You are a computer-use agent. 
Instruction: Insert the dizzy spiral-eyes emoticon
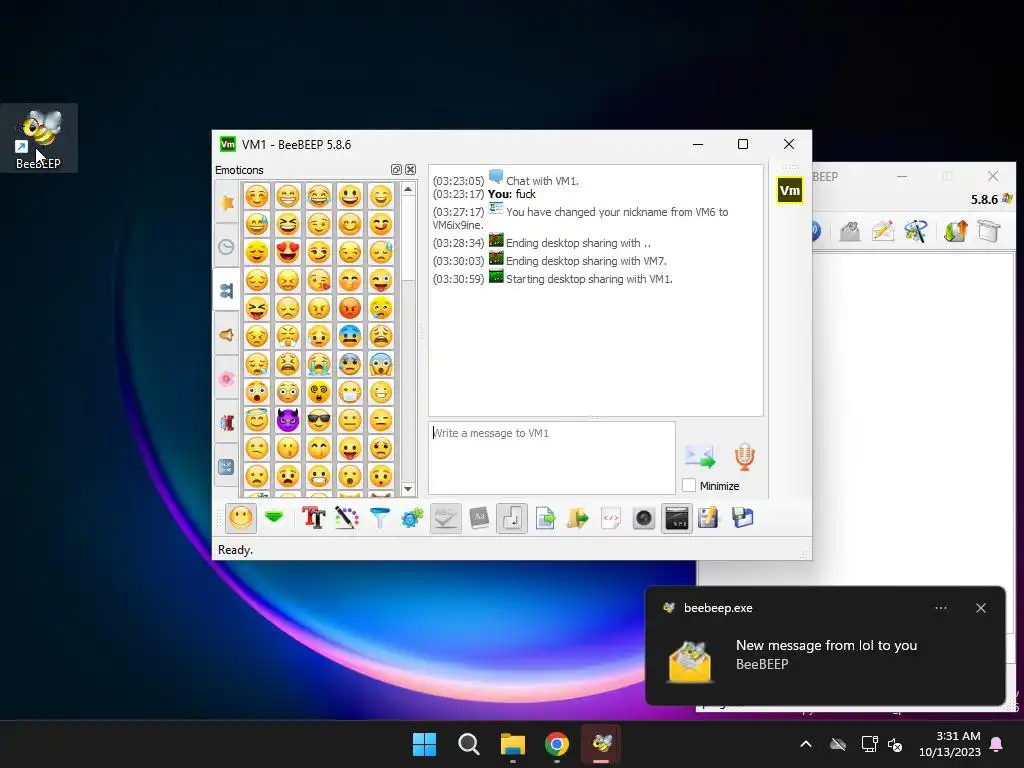(x=319, y=392)
